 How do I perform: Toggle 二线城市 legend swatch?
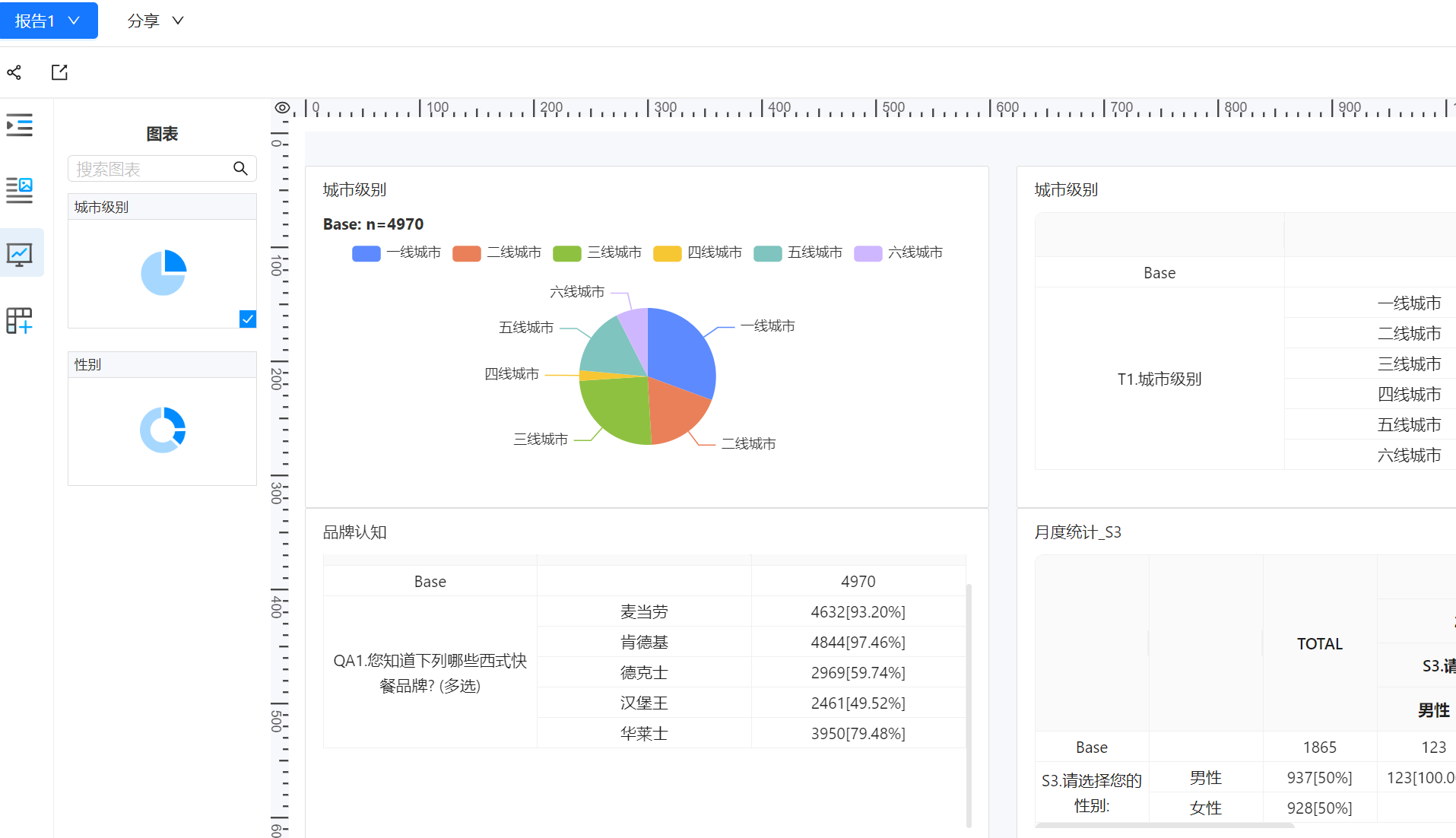click(467, 253)
